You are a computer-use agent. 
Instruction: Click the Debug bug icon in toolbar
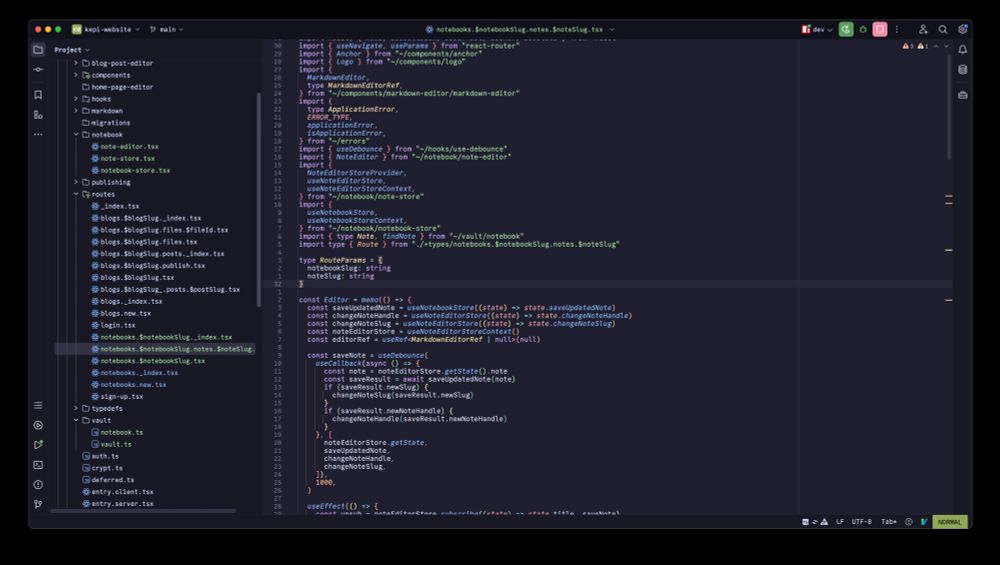click(x=863, y=29)
